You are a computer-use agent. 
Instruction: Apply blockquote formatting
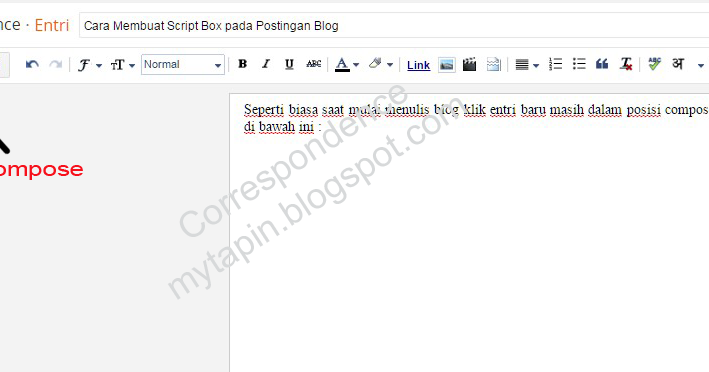pos(602,64)
